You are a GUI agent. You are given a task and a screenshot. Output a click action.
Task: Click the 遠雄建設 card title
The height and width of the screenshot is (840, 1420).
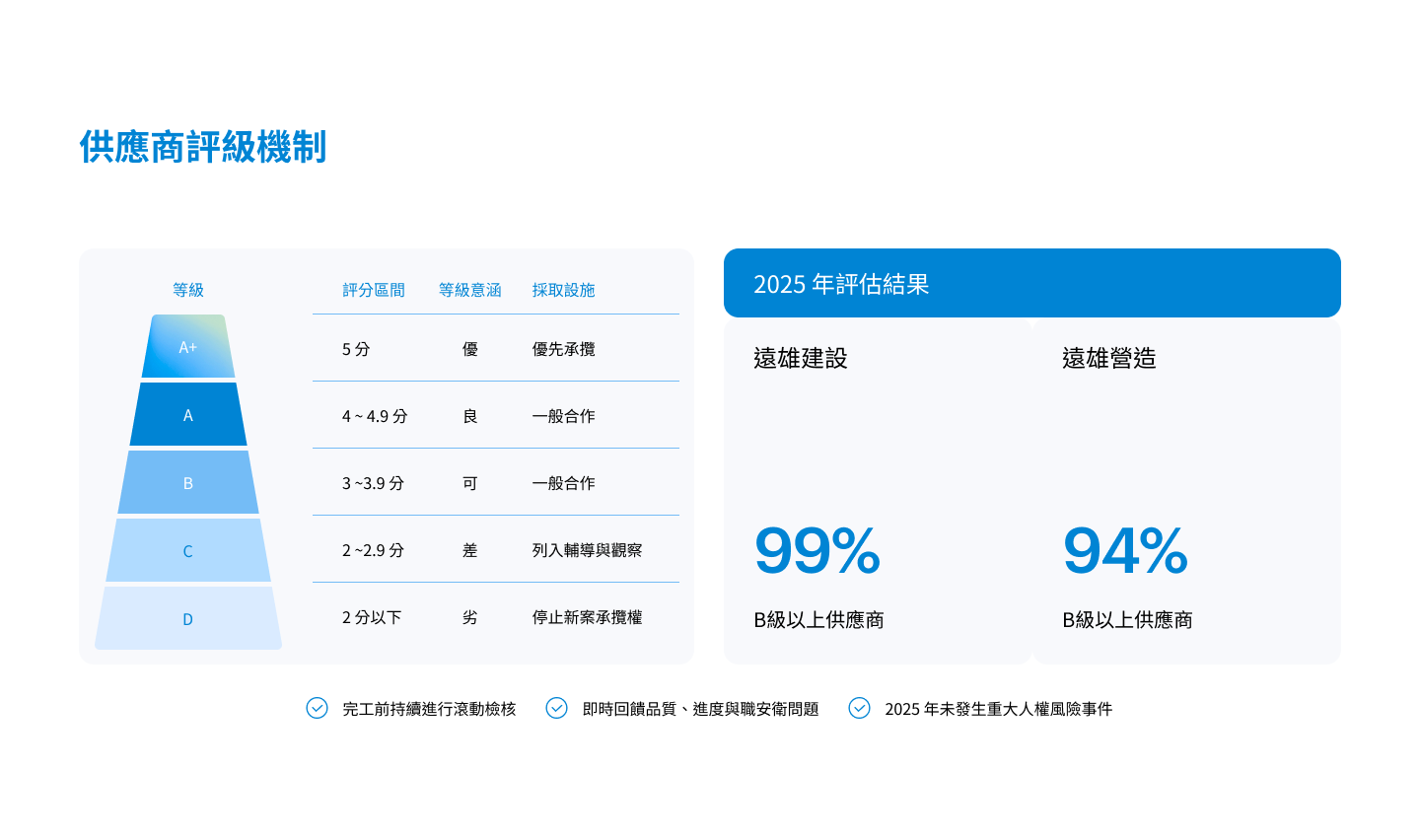pyautogui.click(x=801, y=358)
